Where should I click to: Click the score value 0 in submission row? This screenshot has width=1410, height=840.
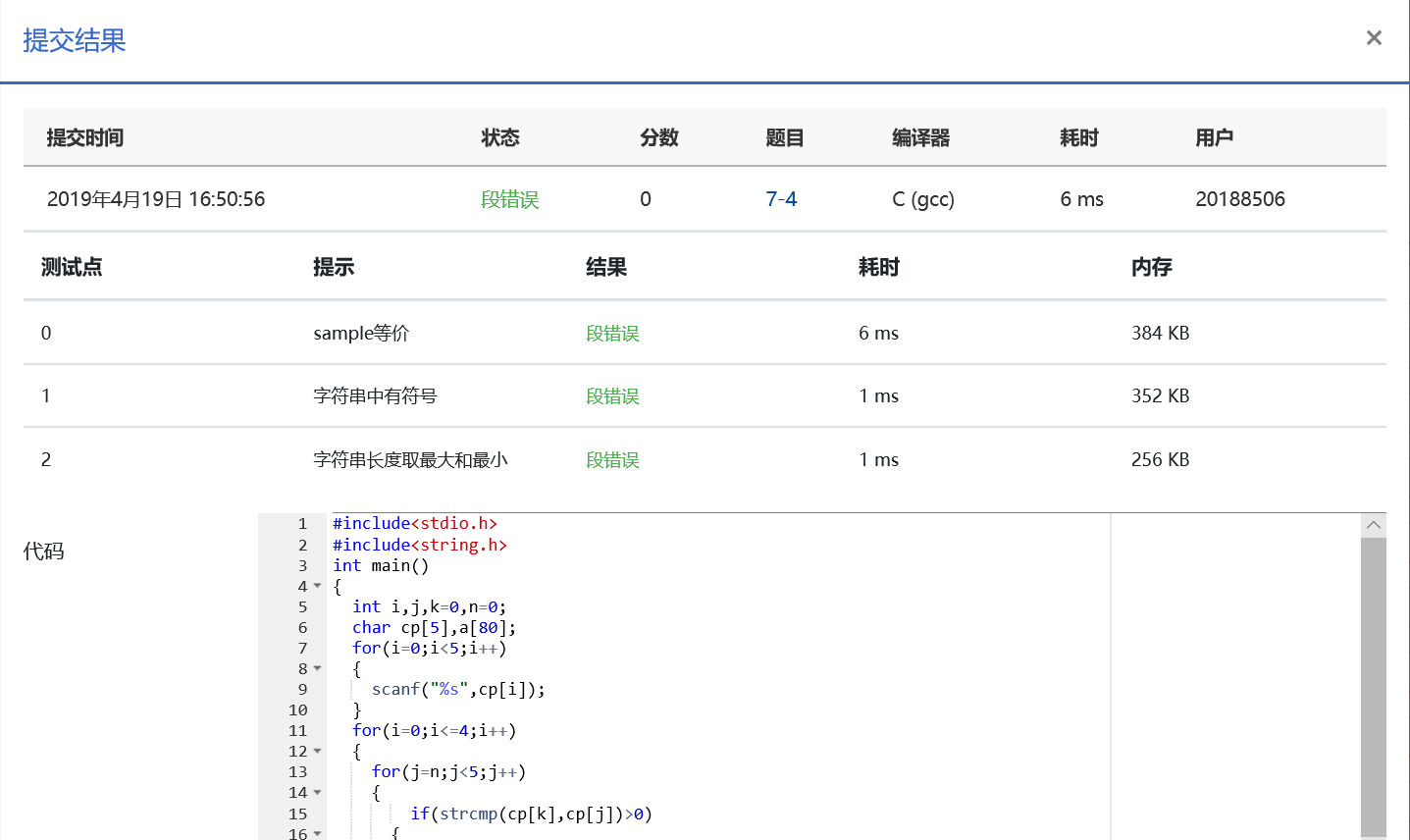(x=646, y=199)
